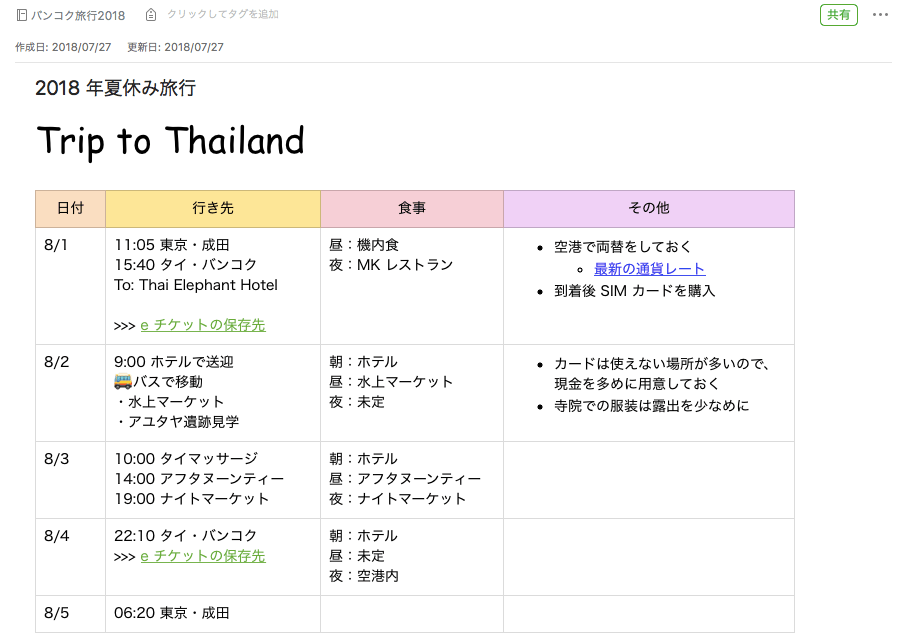Click the クリックしてタグを追加 tag field

(223, 15)
